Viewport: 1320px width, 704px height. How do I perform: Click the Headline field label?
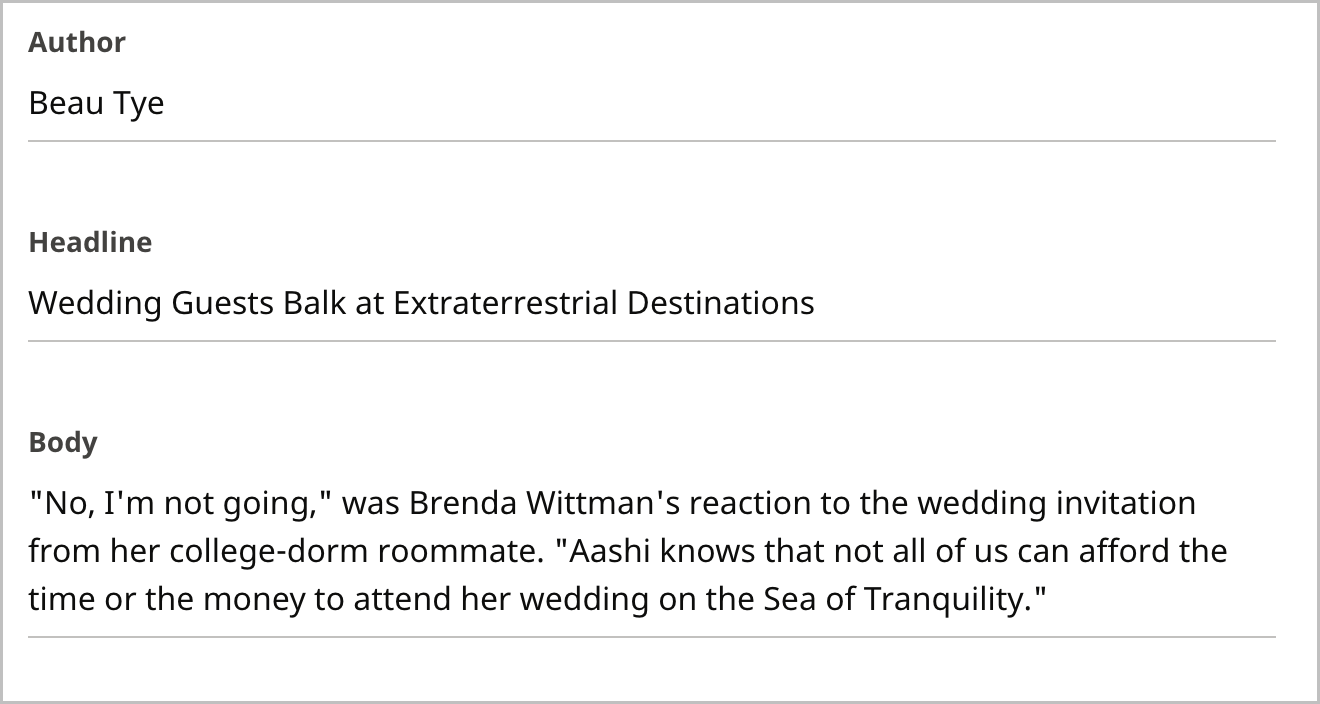tap(90, 242)
